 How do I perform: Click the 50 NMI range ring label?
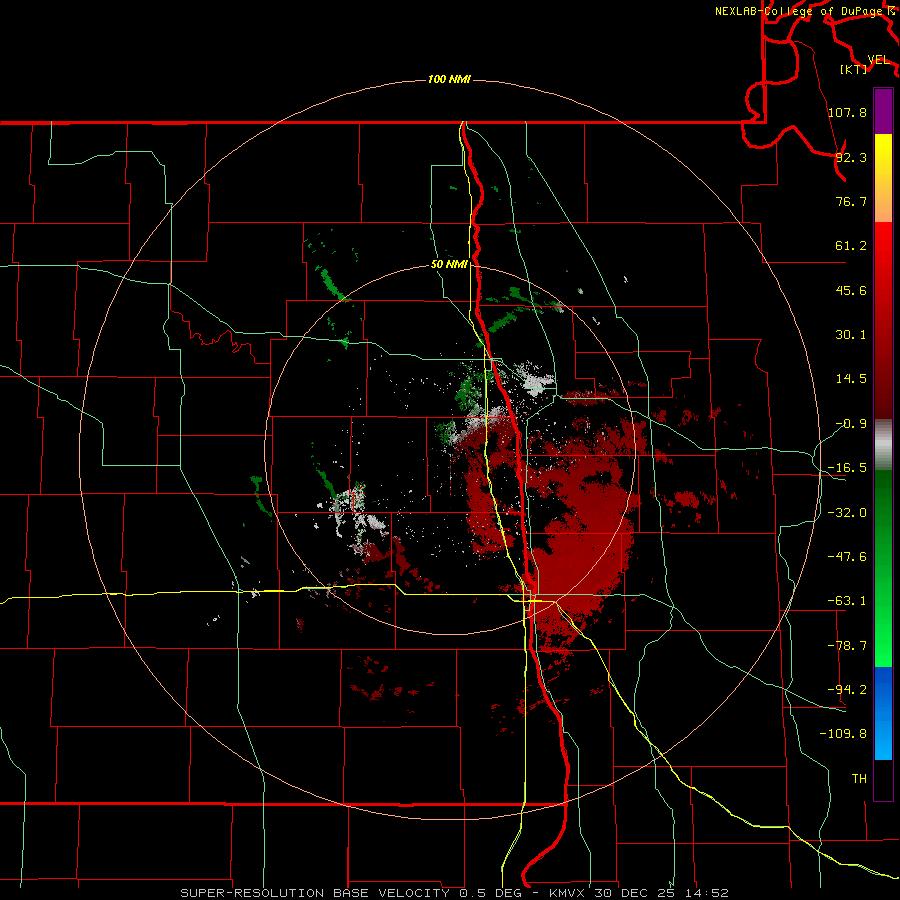pyautogui.click(x=449, y=265)
